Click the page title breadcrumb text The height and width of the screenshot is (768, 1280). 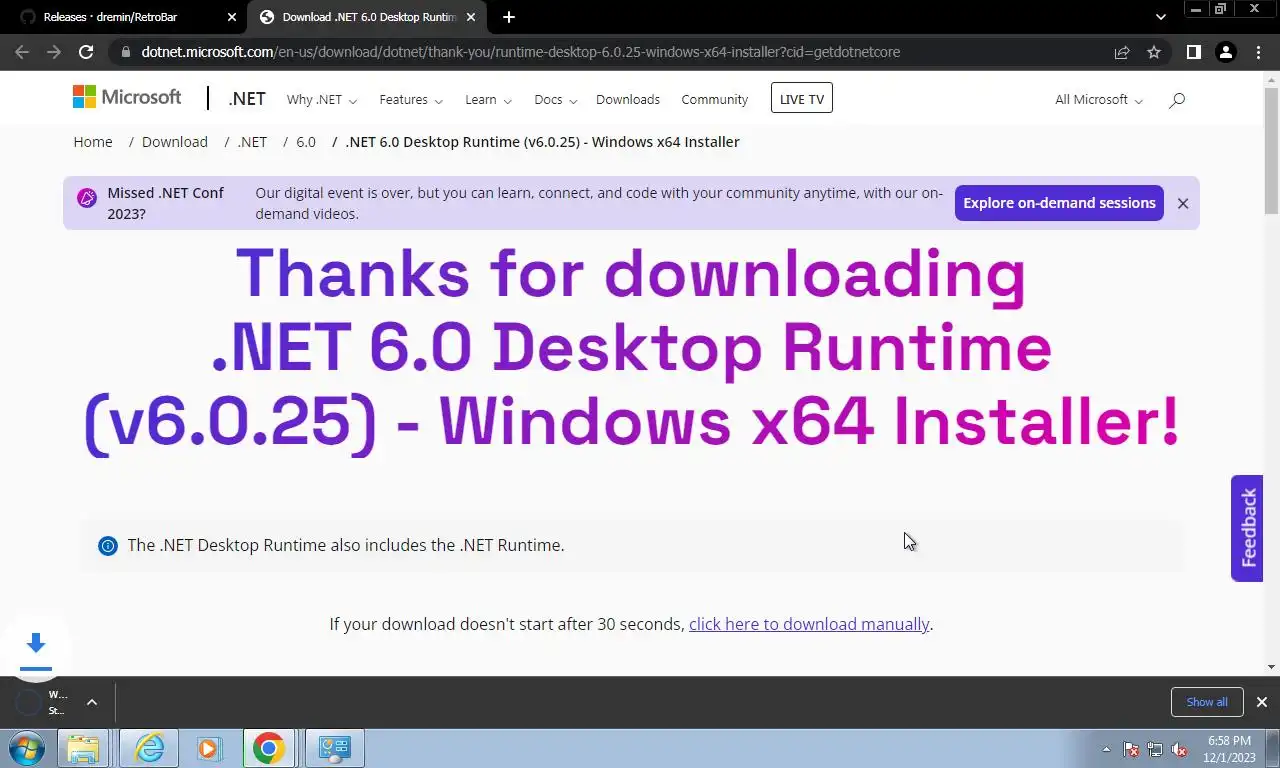pos(542,142)
